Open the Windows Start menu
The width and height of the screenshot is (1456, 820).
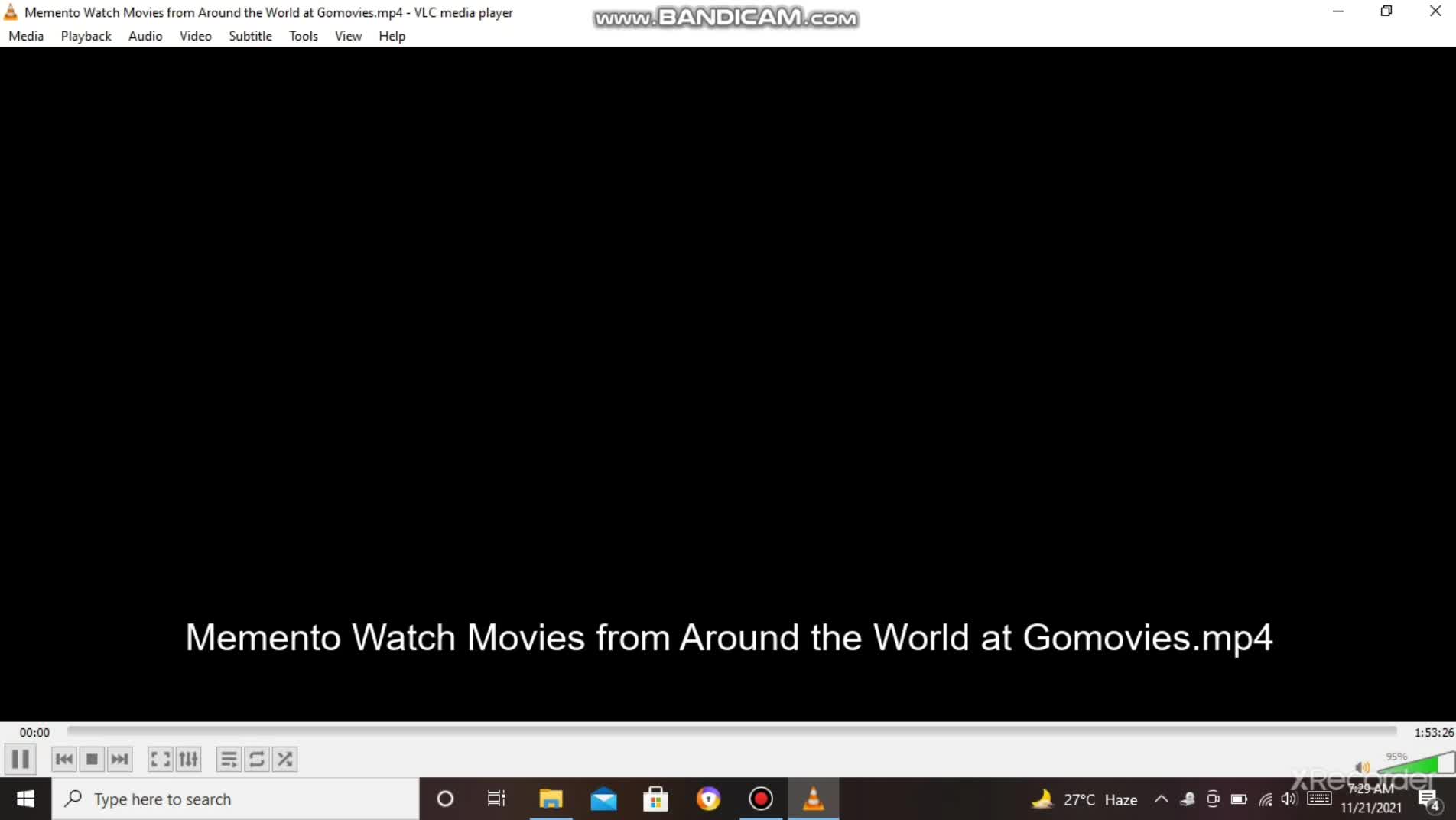tap(25, 799)
